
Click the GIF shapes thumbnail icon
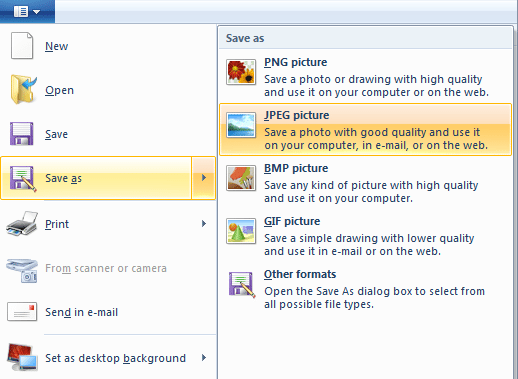click(241, 231)
